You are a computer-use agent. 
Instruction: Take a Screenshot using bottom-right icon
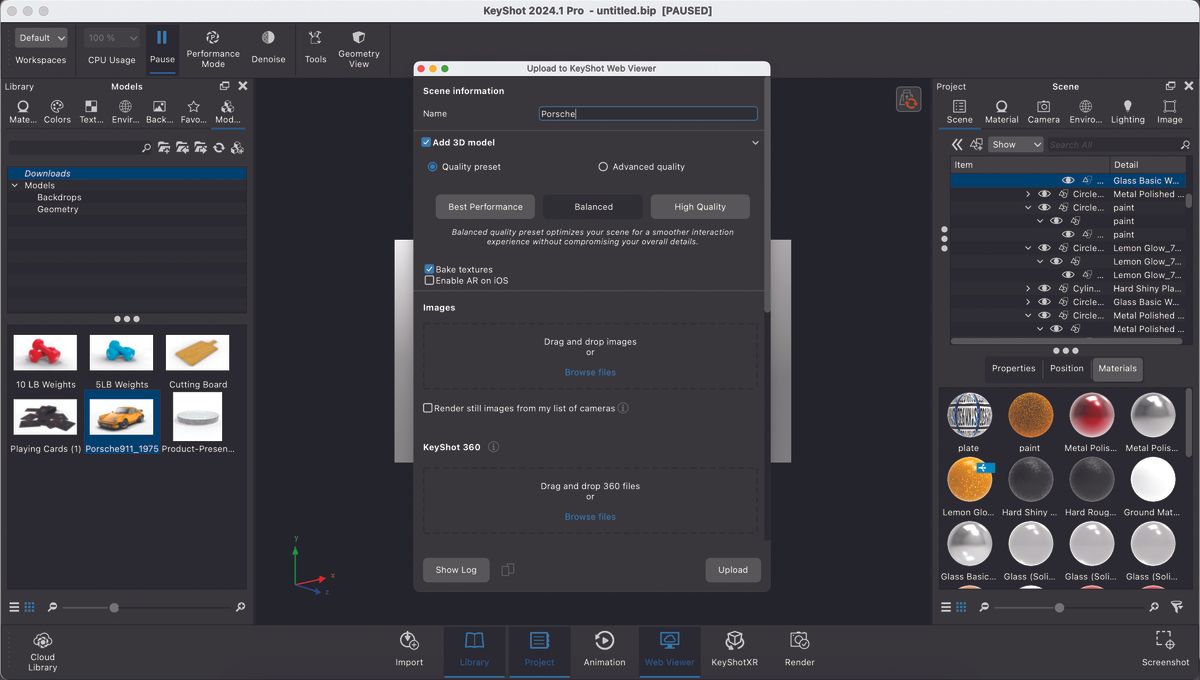tap(1165, 640)
